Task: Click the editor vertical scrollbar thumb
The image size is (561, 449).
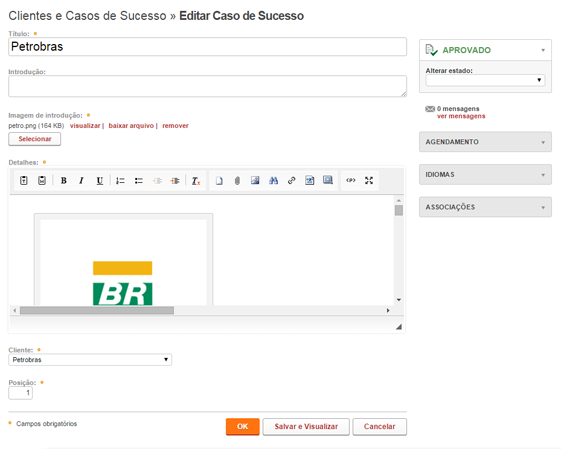Action: (x=399, y=210)
